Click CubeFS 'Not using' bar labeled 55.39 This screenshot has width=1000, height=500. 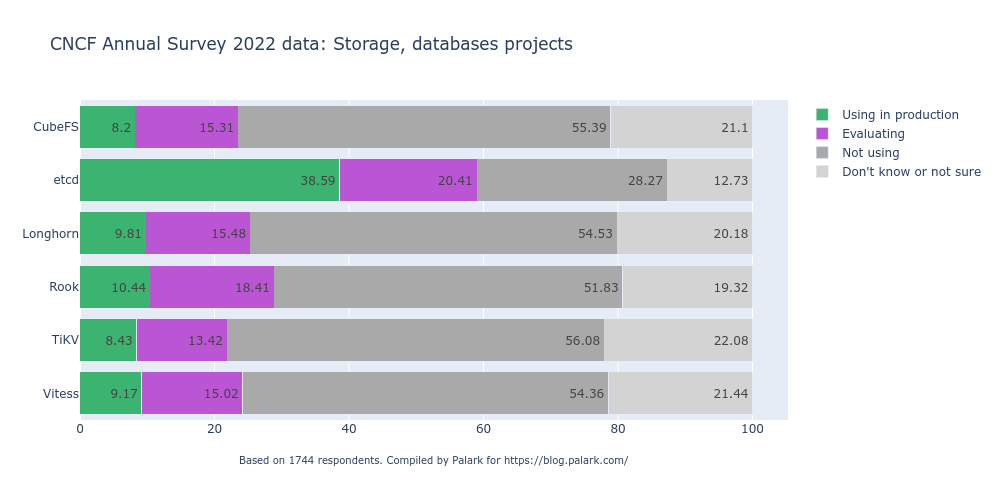pyautogui.click(x=424, y=127)
